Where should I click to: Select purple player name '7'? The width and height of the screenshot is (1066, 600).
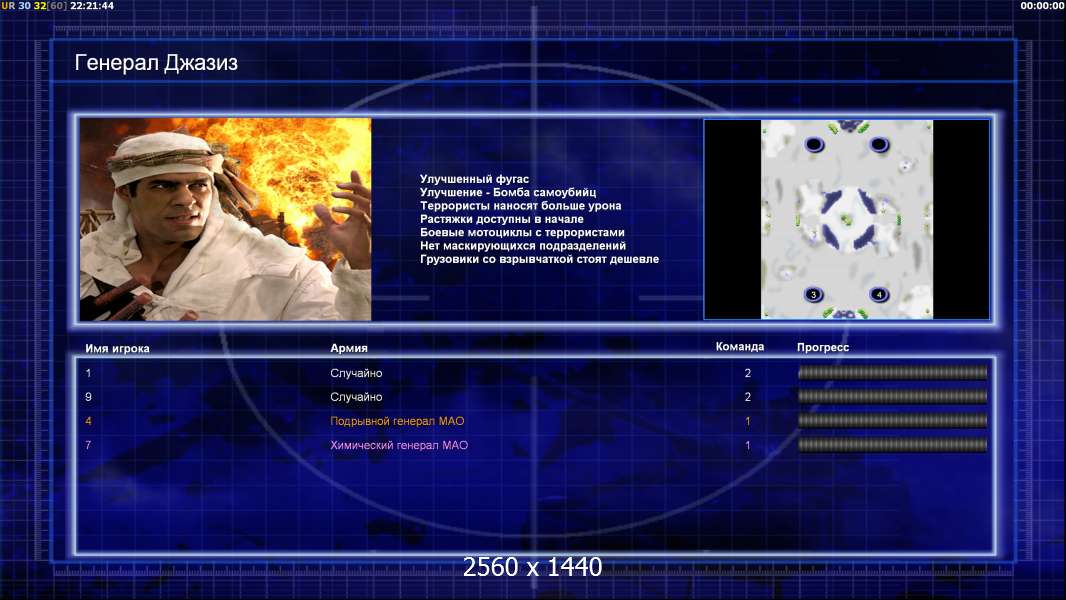[88, 445]
